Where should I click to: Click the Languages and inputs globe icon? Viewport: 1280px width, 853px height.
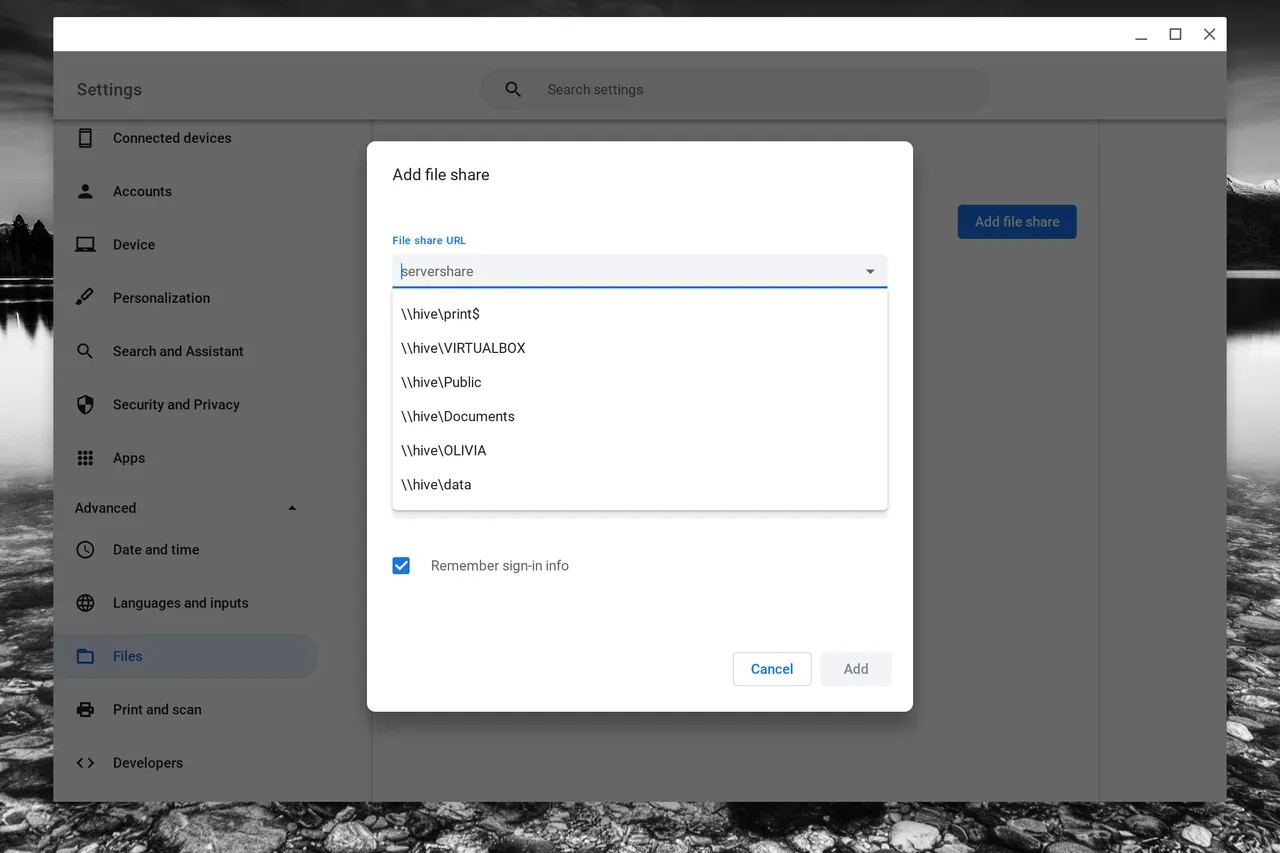click(x=86, y=603)
